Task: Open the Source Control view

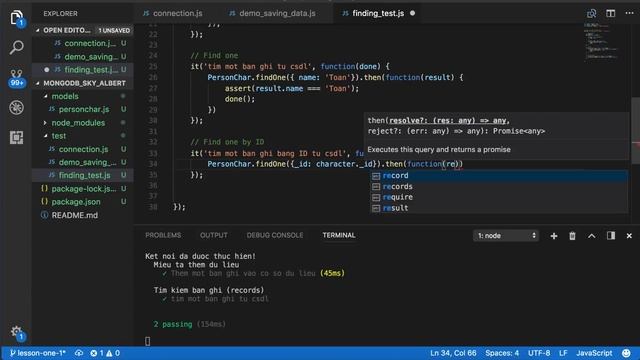Action: click(16, 78)
